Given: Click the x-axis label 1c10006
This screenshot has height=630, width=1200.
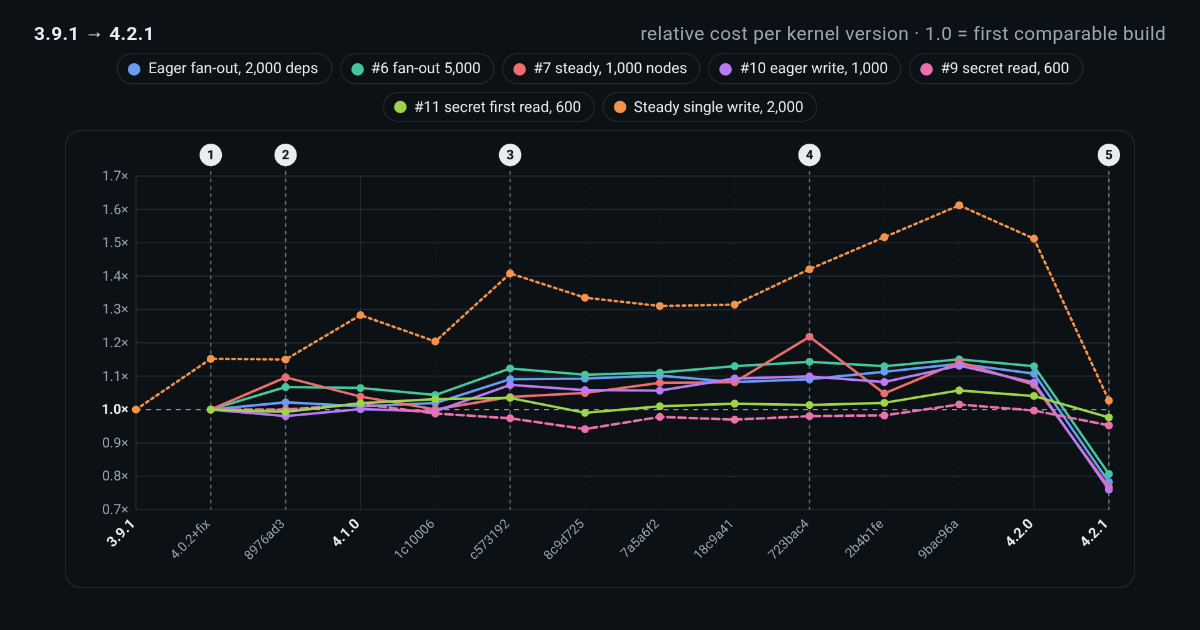Looking at the screenshot, I should coord(415,540).
